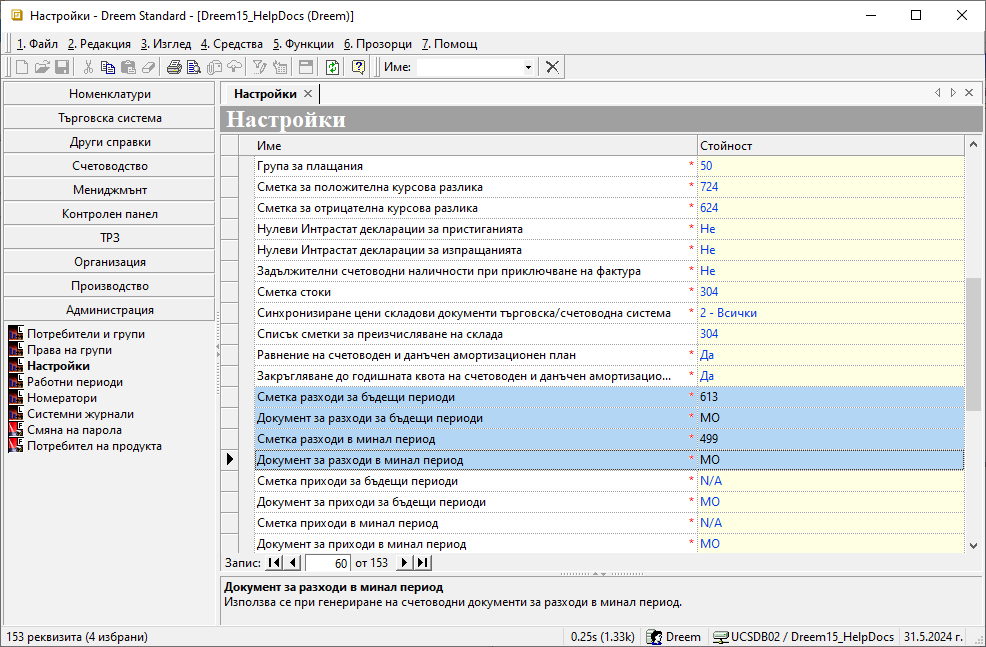Jump to the last record
The image size is (986, 647).
(423, 564)
